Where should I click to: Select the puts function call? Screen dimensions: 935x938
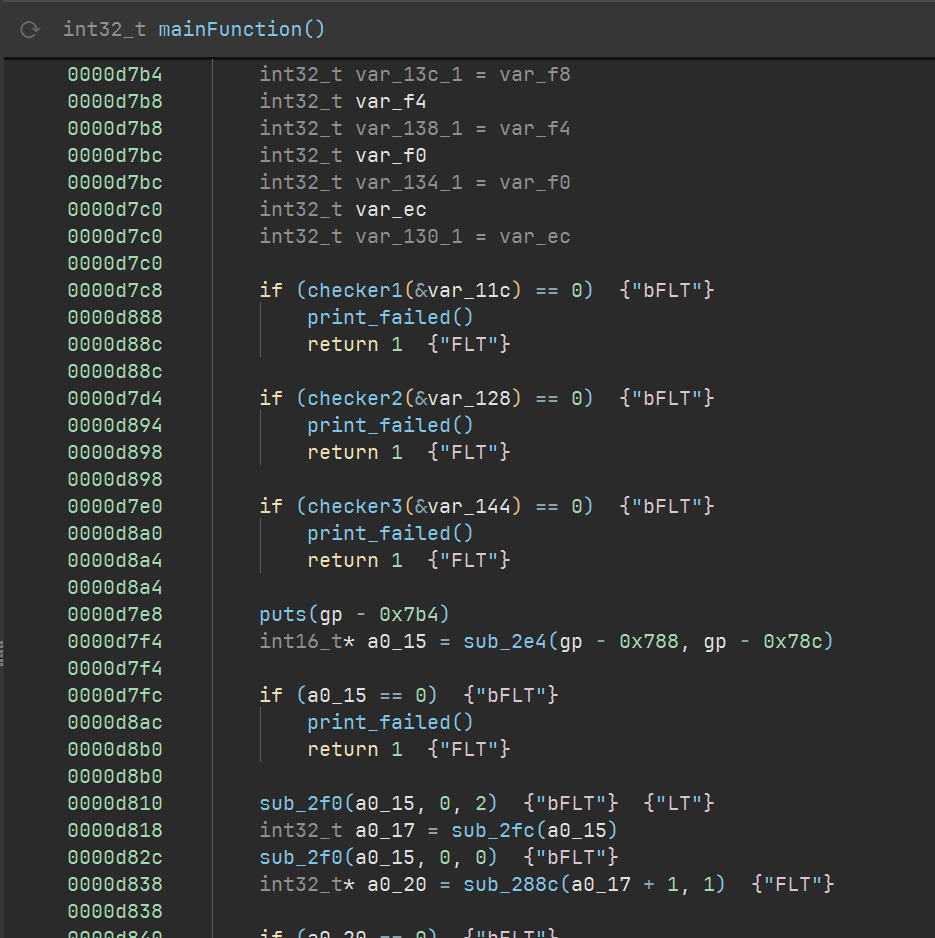click(x=283, y=614)
